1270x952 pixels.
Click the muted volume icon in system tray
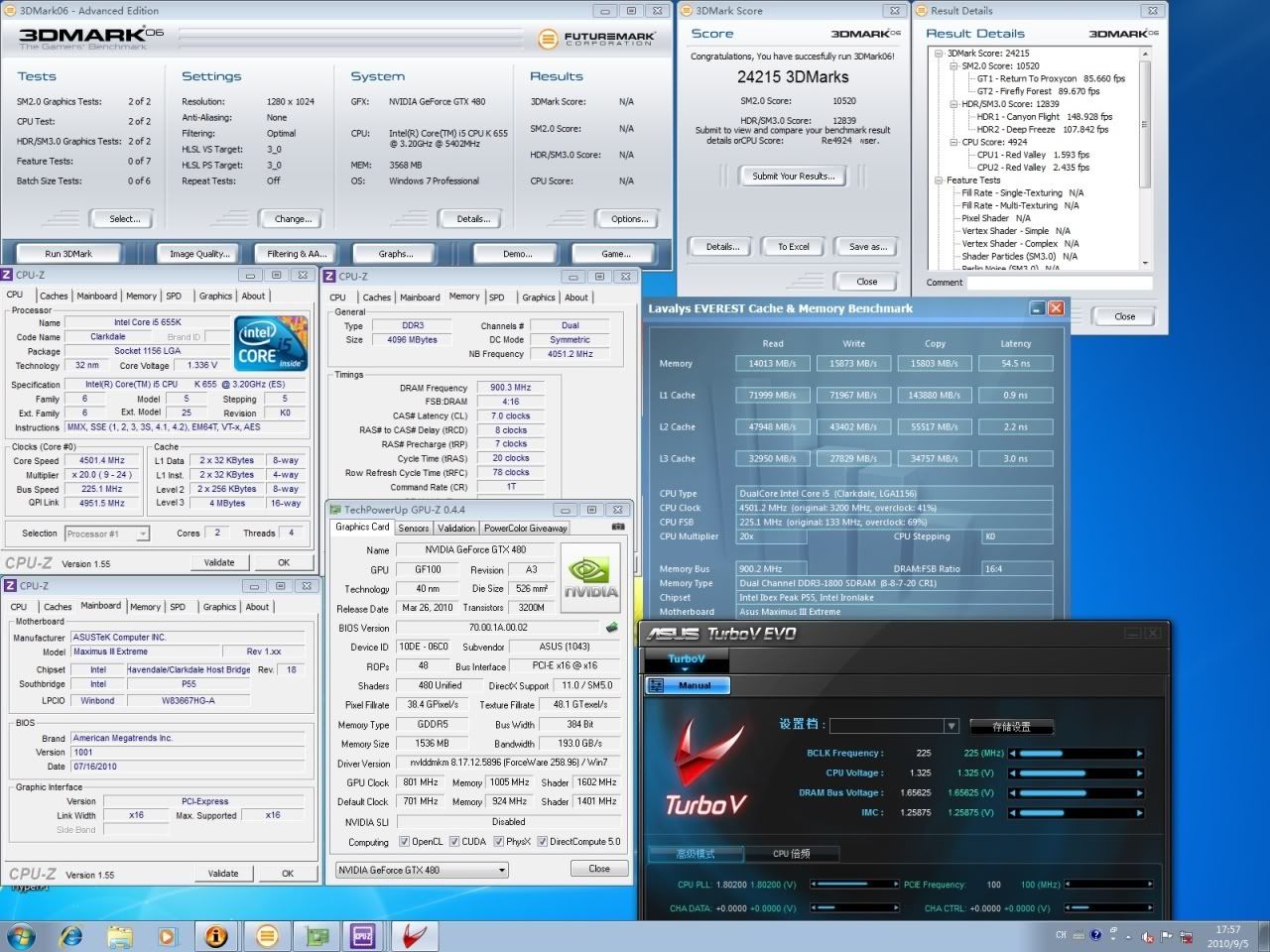[x=1148, y=936]
